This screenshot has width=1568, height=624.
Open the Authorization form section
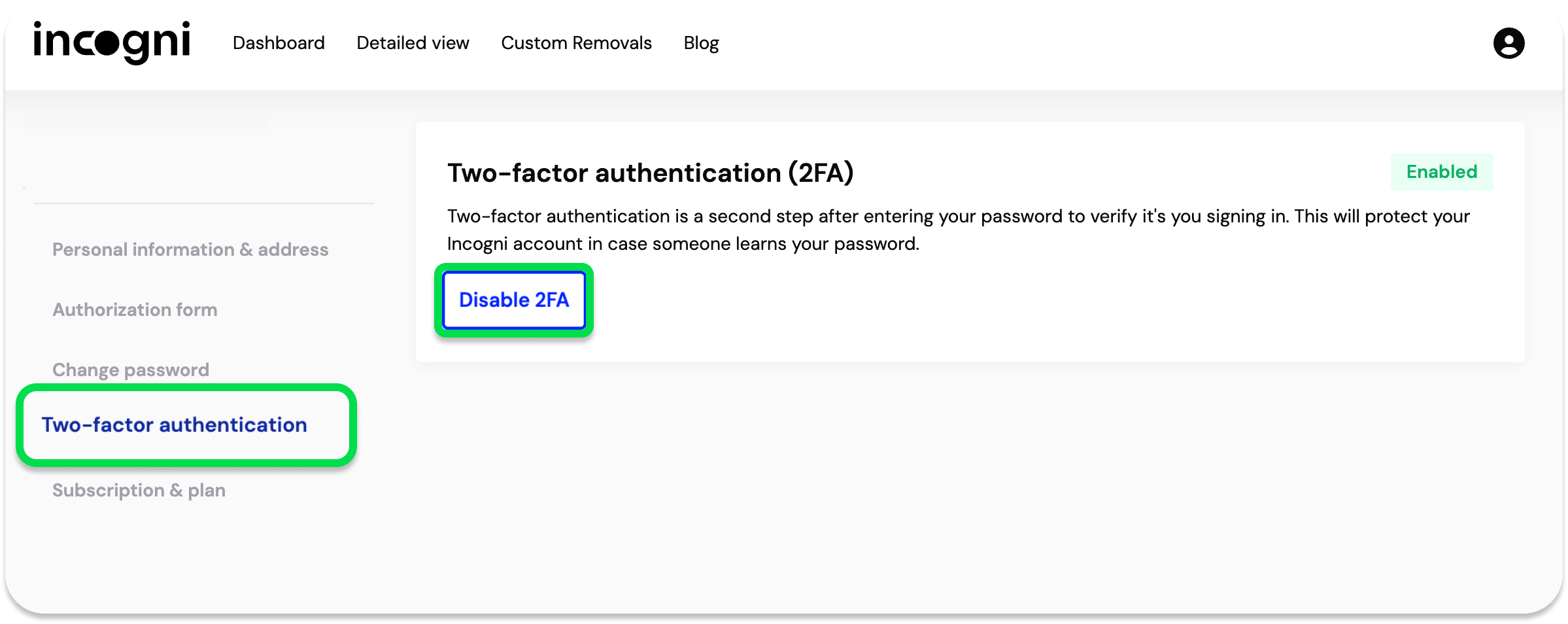tap(135, 309)
